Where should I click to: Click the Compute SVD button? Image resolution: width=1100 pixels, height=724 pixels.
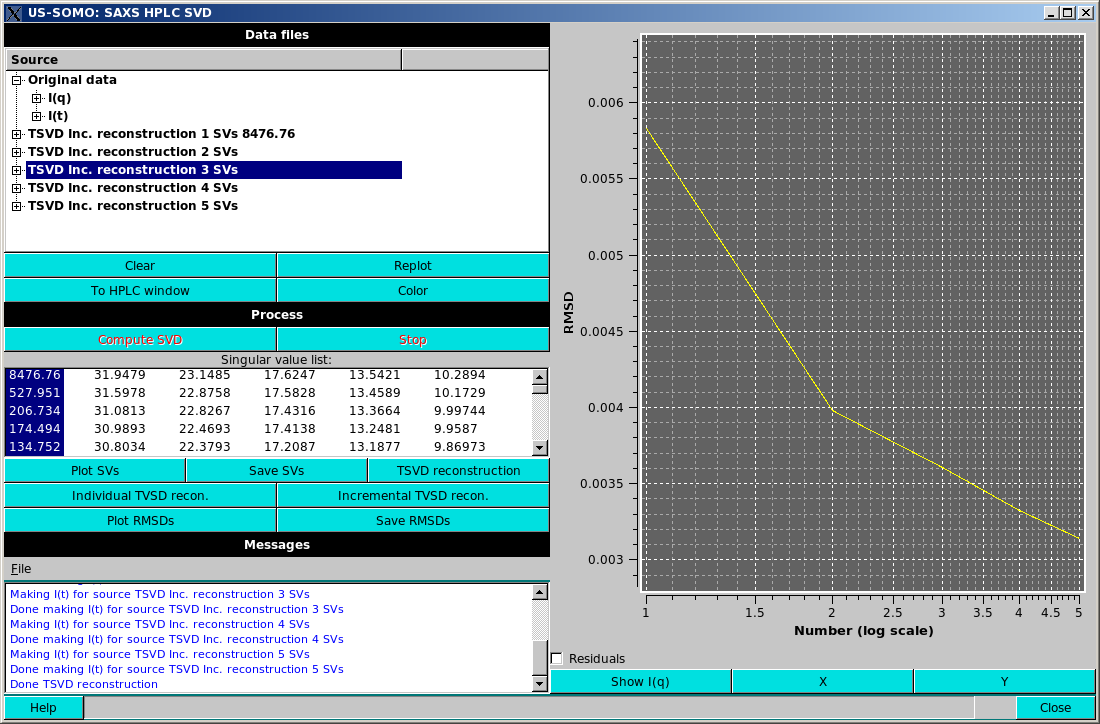coord(140,339)
